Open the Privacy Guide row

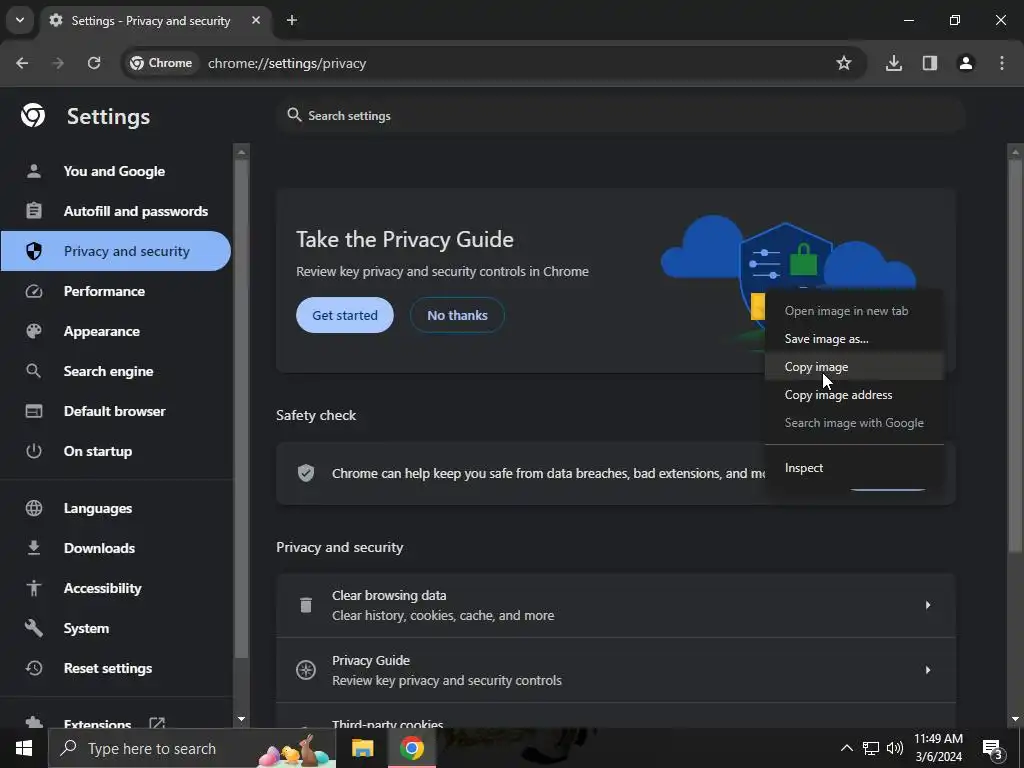[616, 670]
